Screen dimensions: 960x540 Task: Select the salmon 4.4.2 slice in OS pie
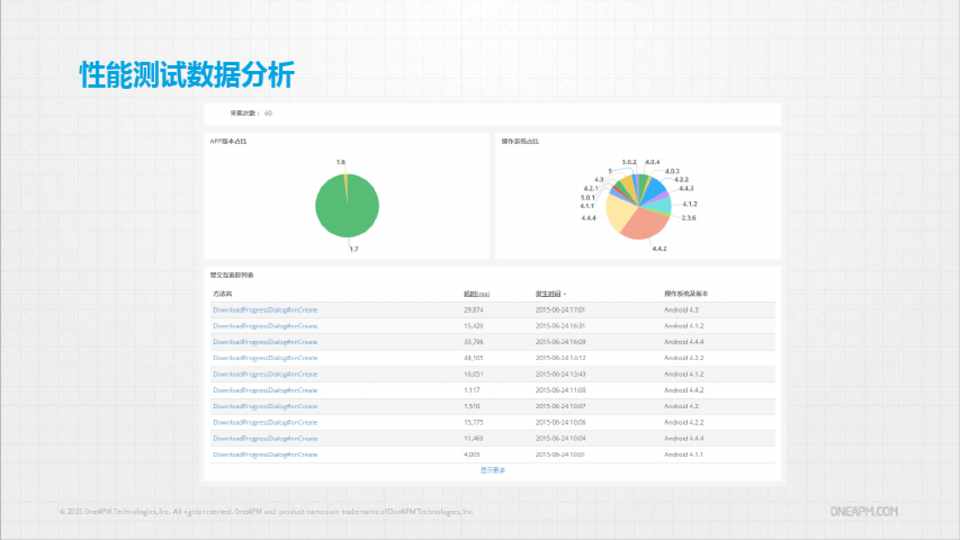(646, 225)
